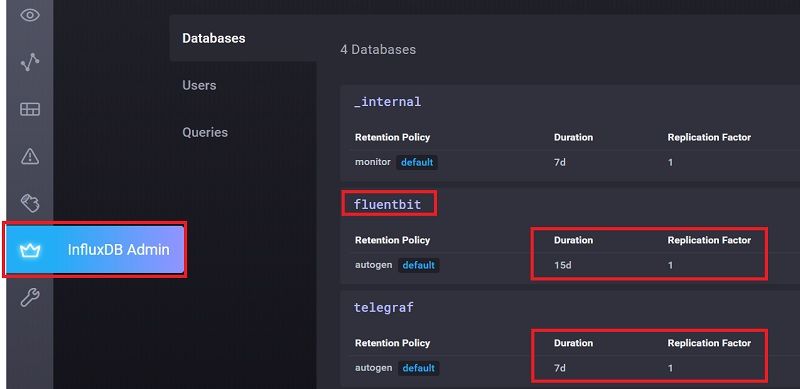Click the fluentbit database name
The width and height of the screenshot is (800, 389).
388,204
